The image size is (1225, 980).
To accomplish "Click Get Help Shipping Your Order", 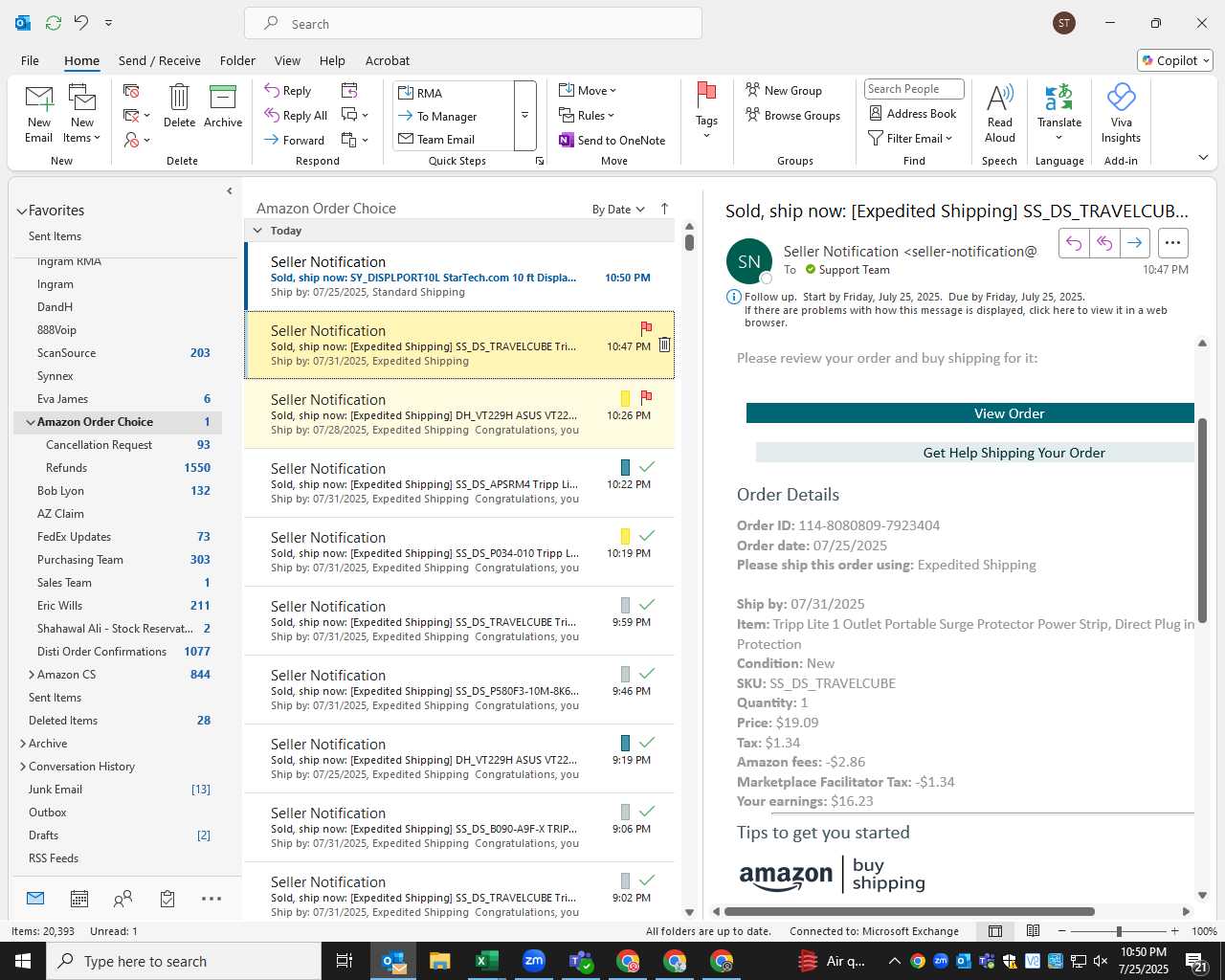I will (x=975, y=453).
